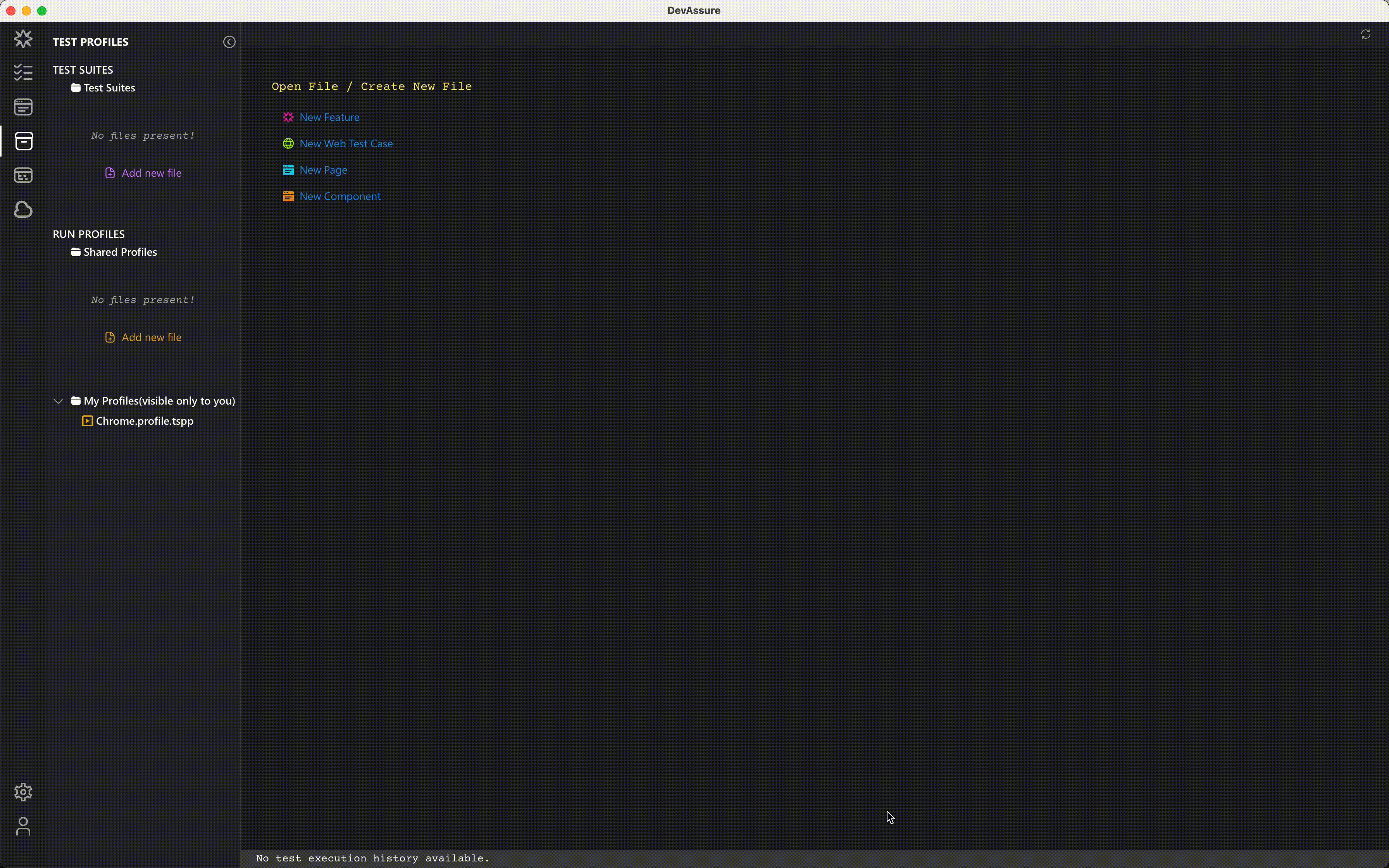The height and width of the screenshot is (868, 1389).
Task: Click the cloud icon in left sidebar
Action: click(23, 210)
